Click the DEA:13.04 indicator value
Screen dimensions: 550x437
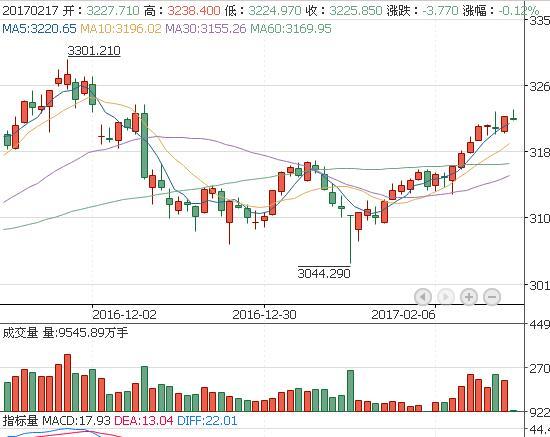click(x=144, y=420)
